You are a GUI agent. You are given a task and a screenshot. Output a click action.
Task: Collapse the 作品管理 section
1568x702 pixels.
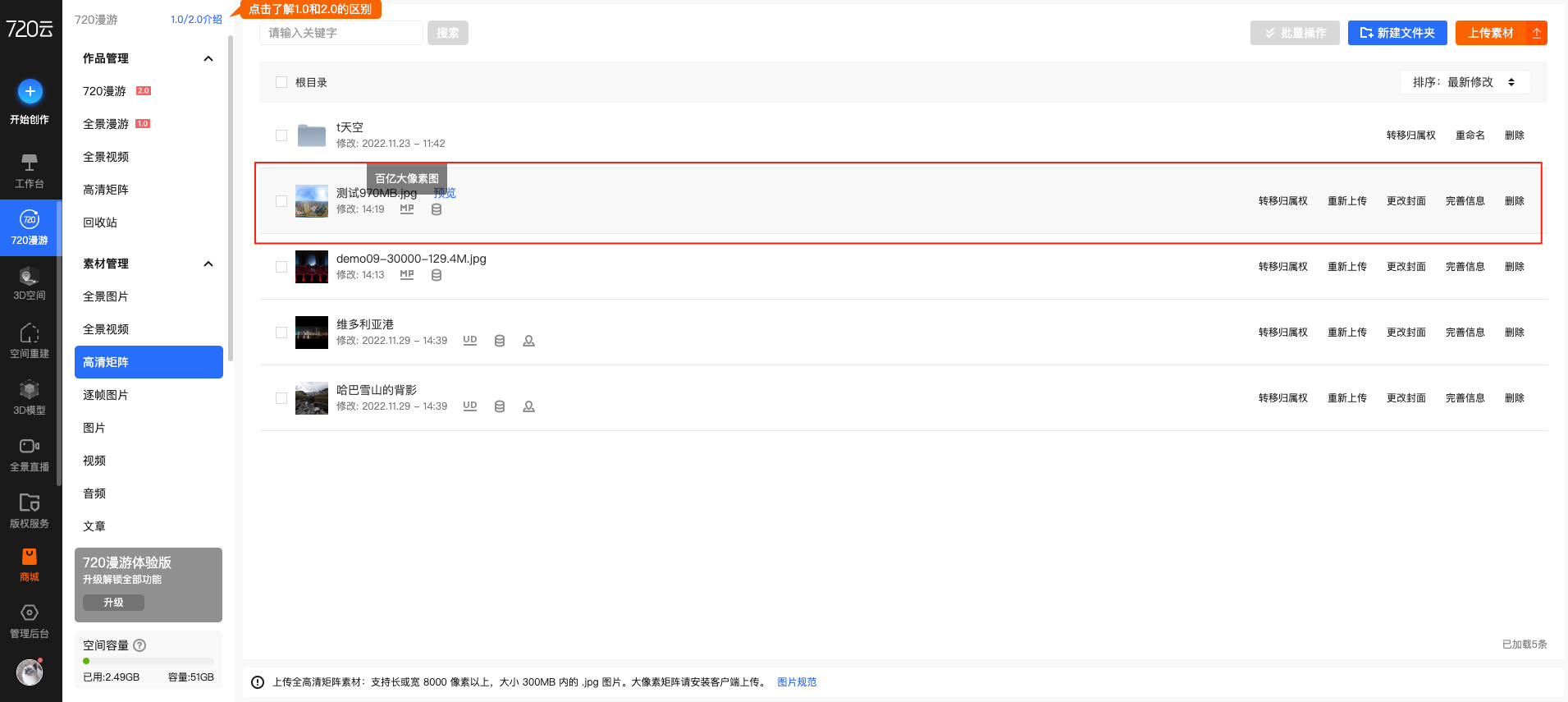(208, 58)
